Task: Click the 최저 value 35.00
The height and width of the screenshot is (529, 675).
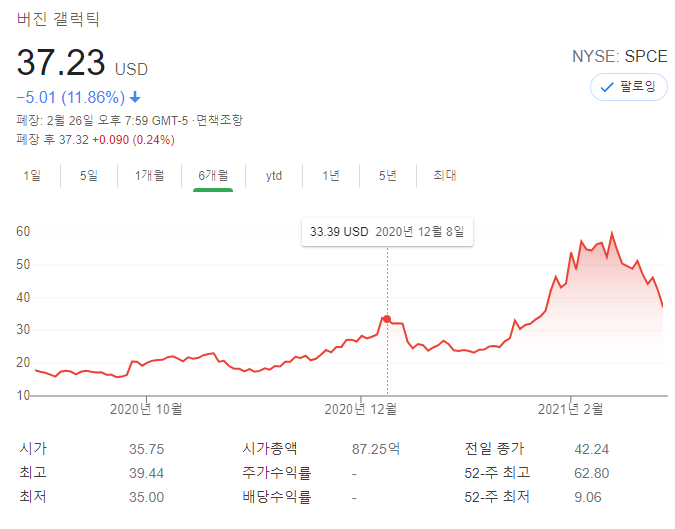Action: tap(146, 498)
